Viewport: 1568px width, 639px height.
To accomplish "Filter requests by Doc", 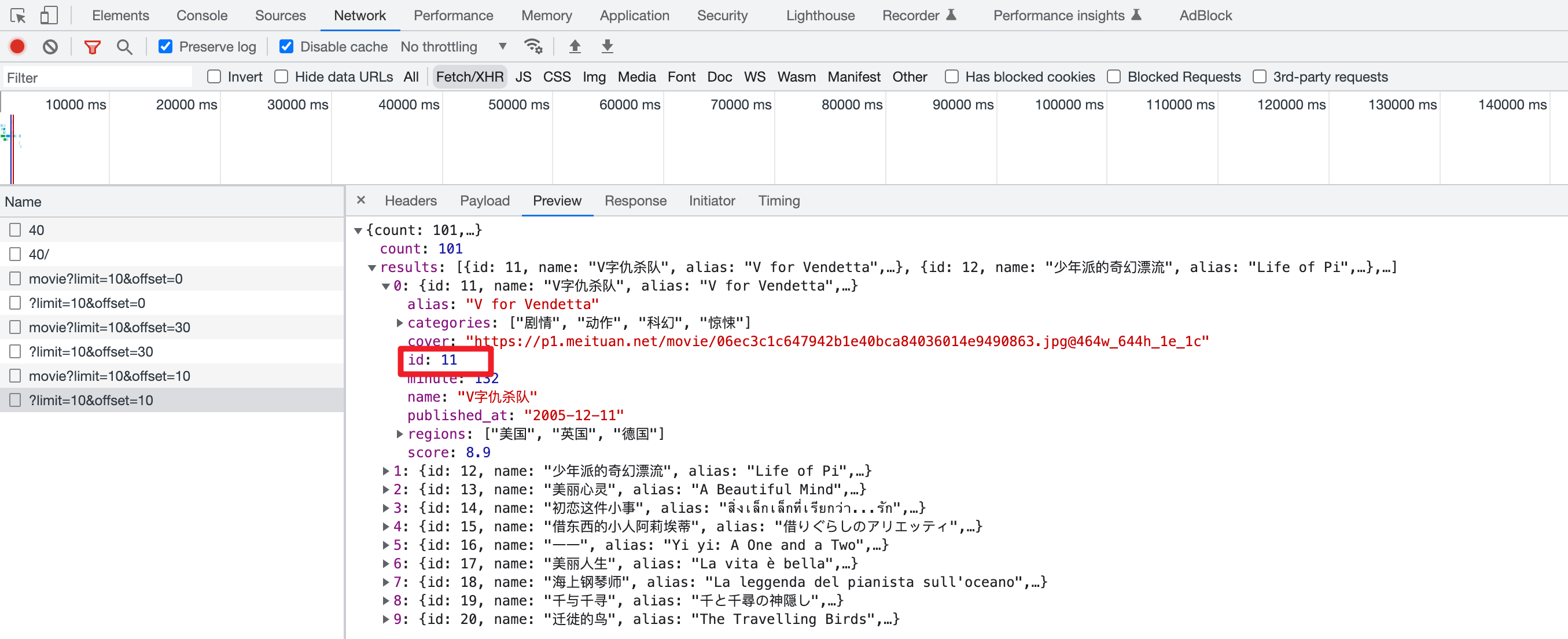I will tap(719, 77).
